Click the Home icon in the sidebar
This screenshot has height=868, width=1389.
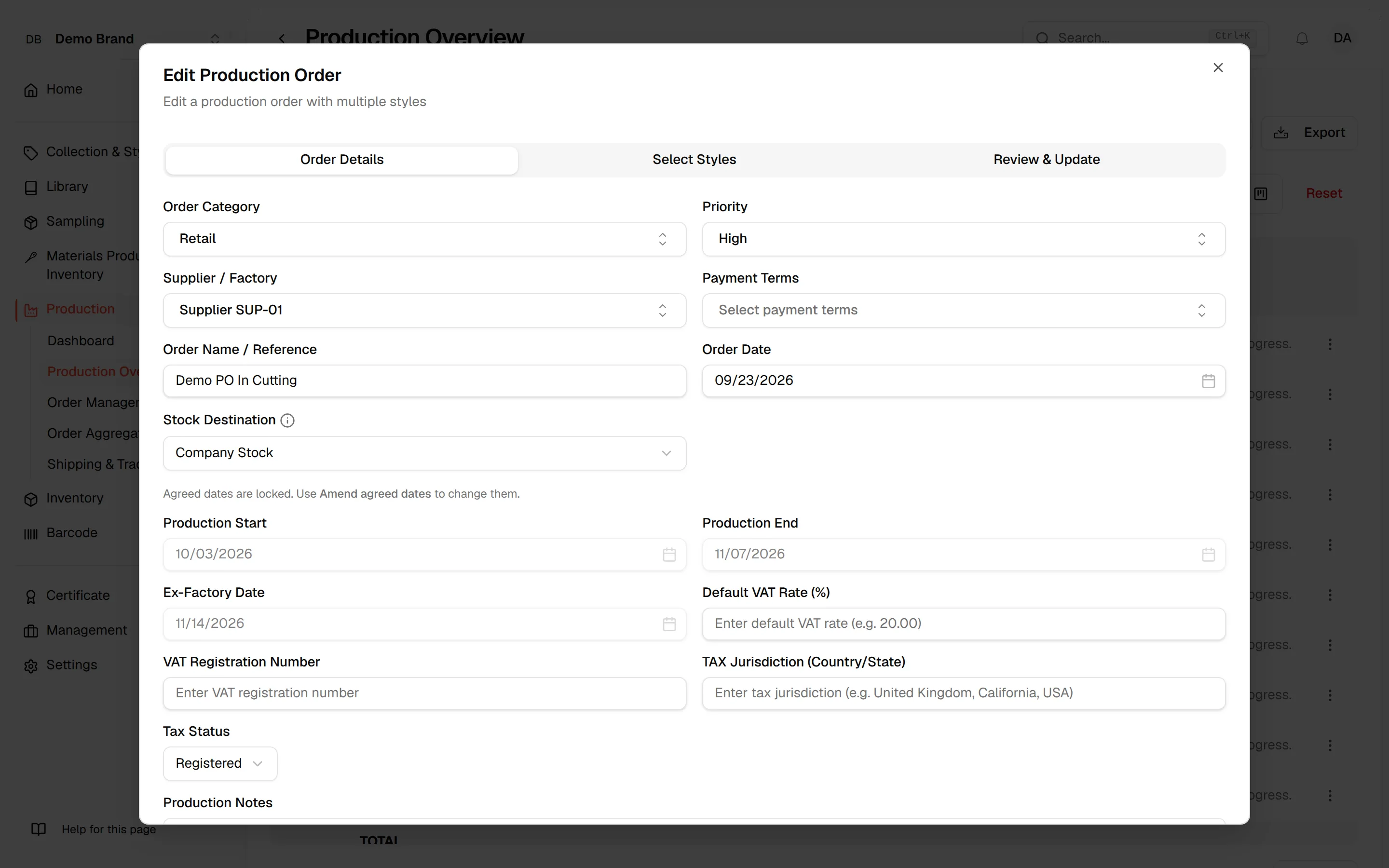(31, 90)
